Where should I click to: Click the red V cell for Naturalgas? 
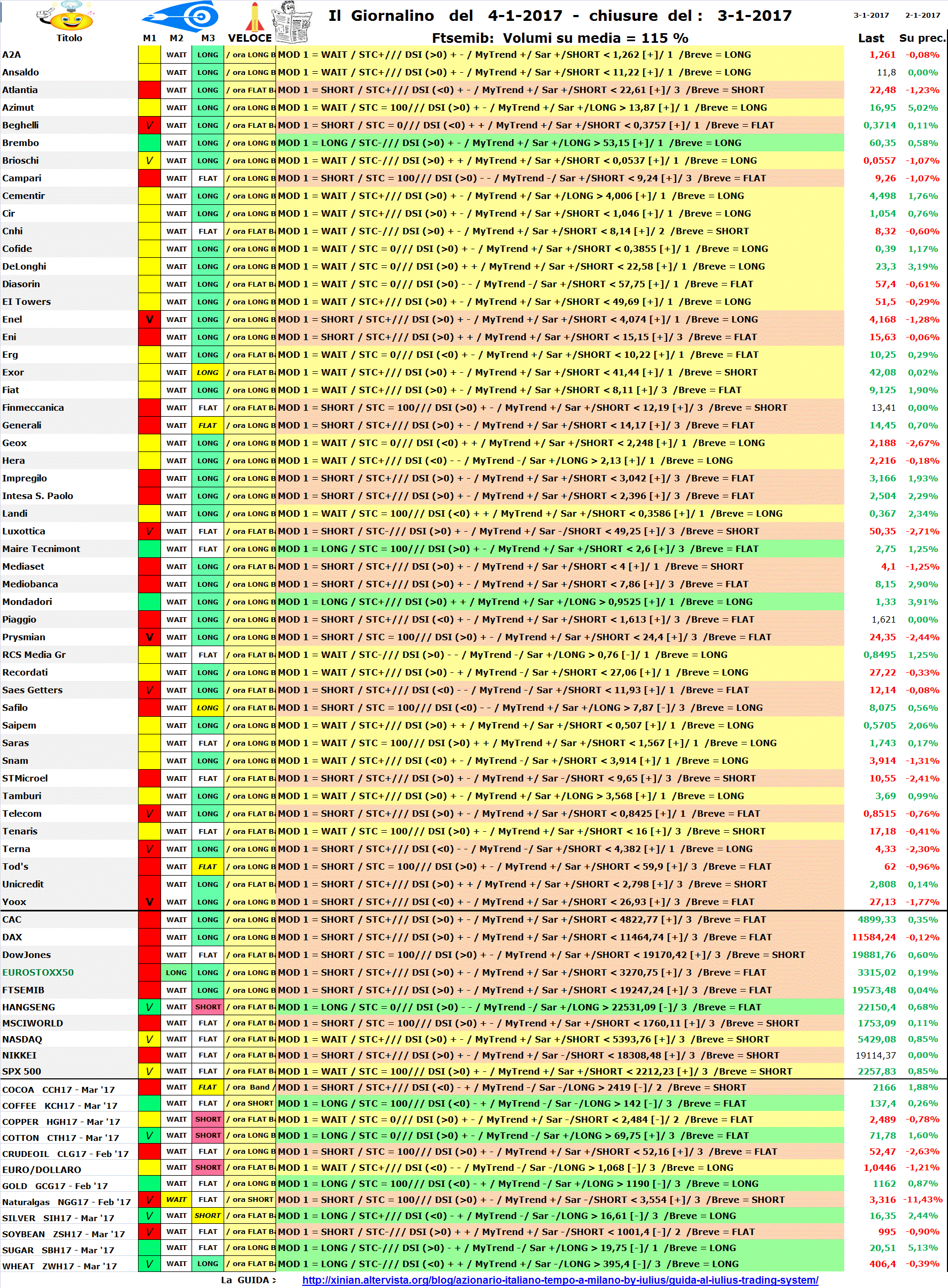[x=149, y=1200]
